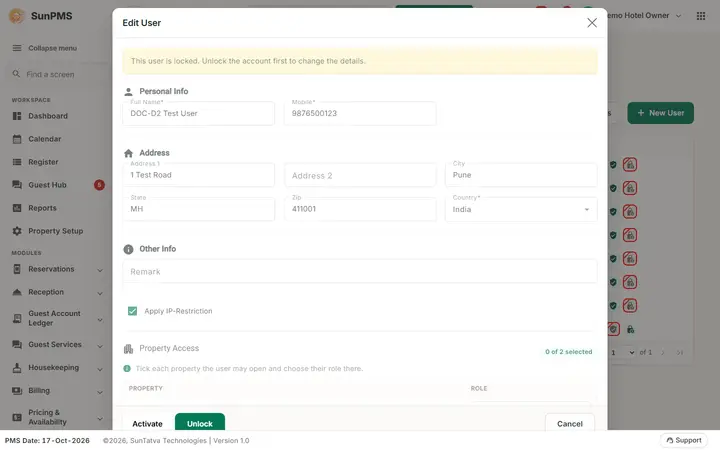The image size is (720, 450).
Task: Click the search magnifier icon in sidebar
Action: pos(16,73)
